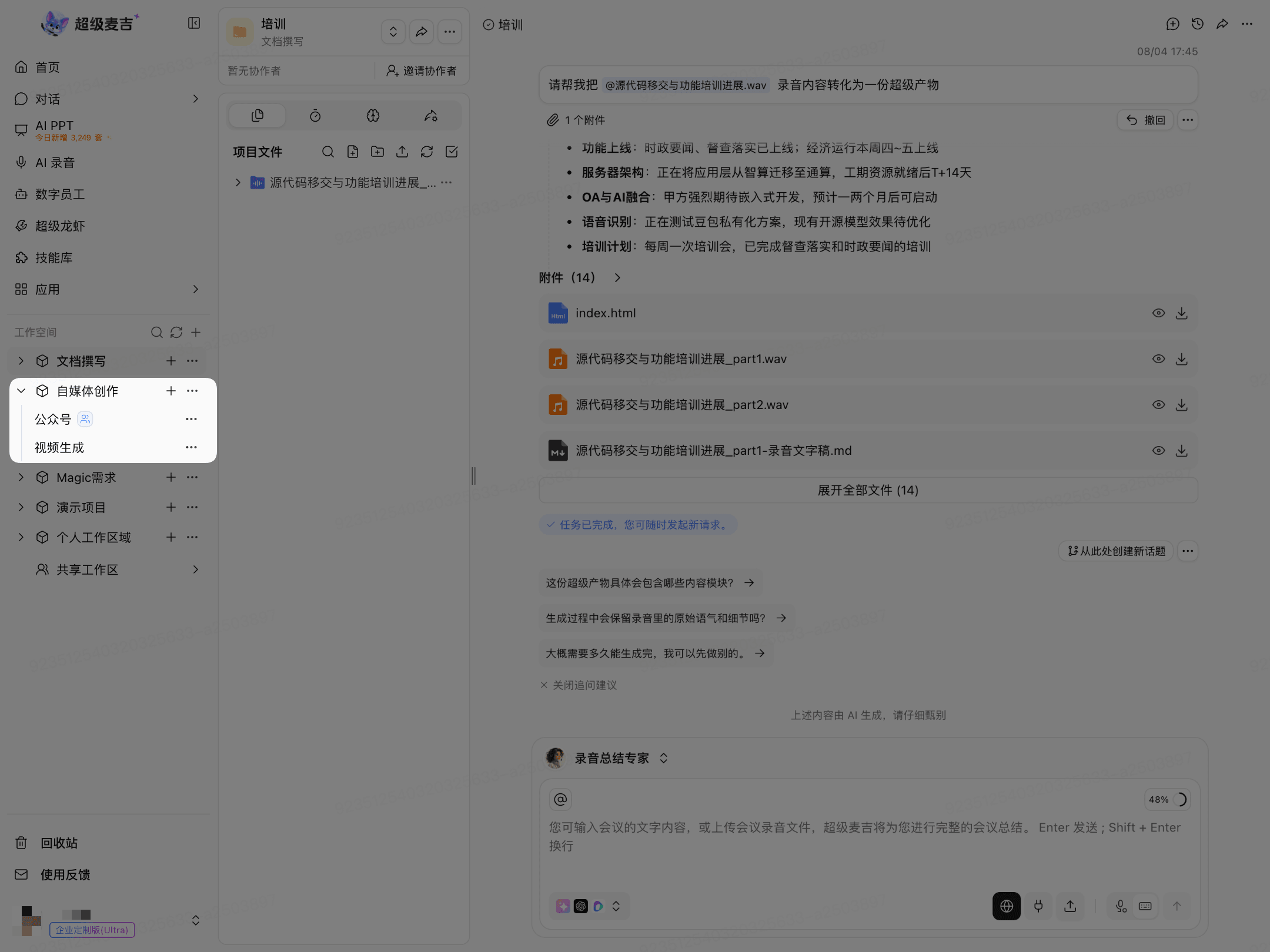Click the 48% context usage indicator
1270x952 pixels.
1168,800
